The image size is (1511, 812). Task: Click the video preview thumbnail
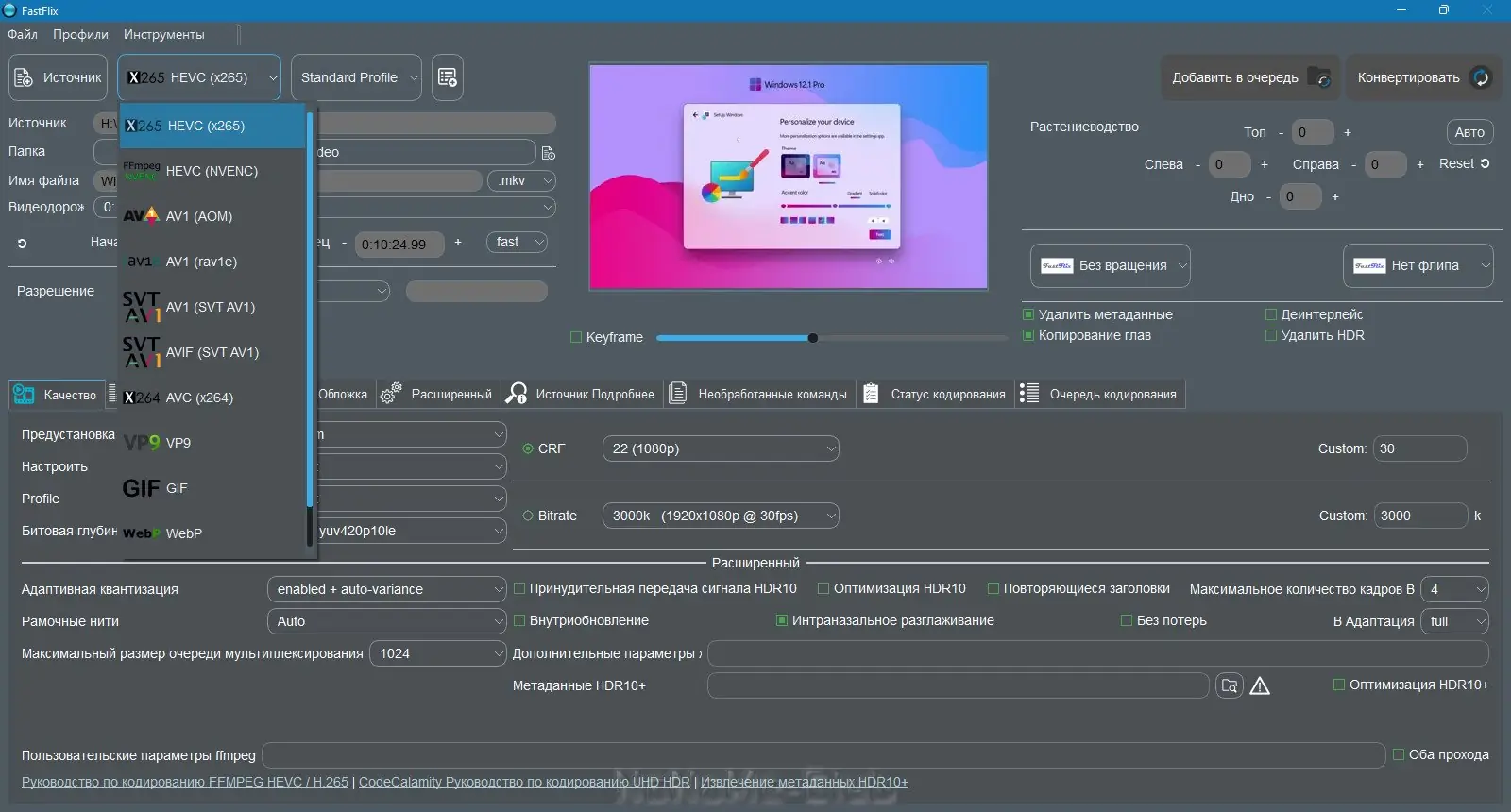click(x=789, y=177)
